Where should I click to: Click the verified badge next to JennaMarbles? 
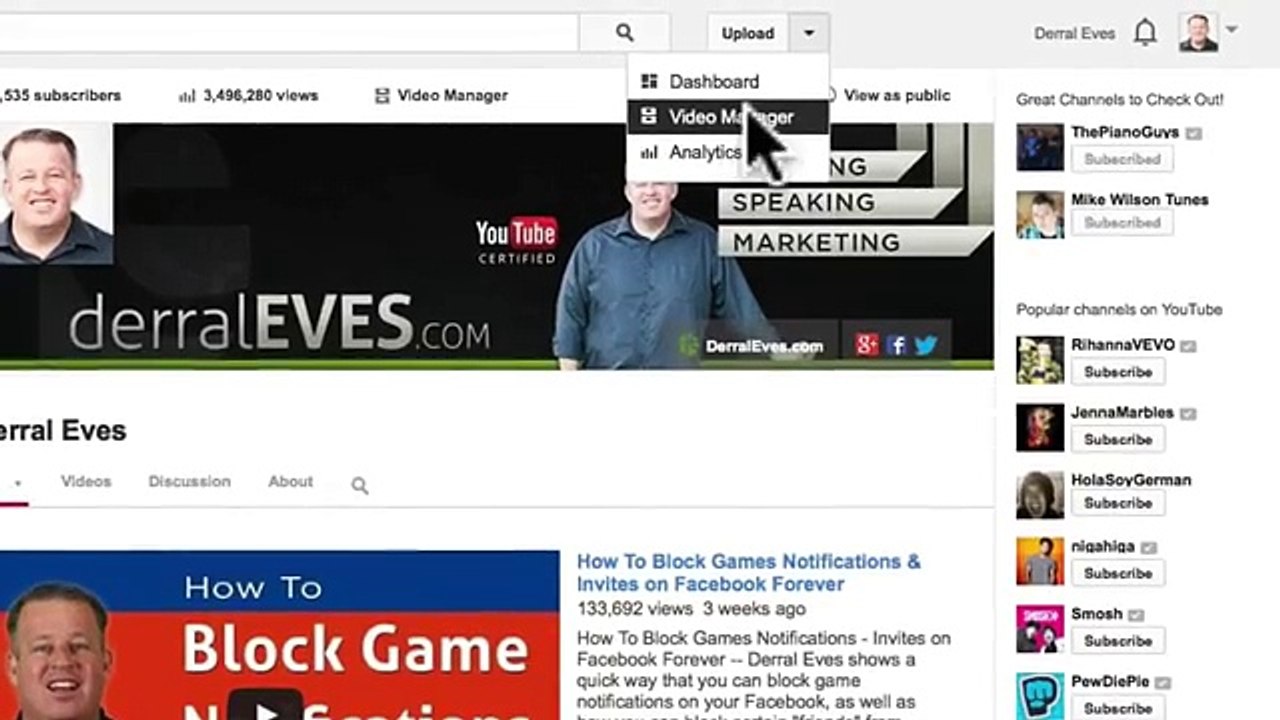point(1188,413)
